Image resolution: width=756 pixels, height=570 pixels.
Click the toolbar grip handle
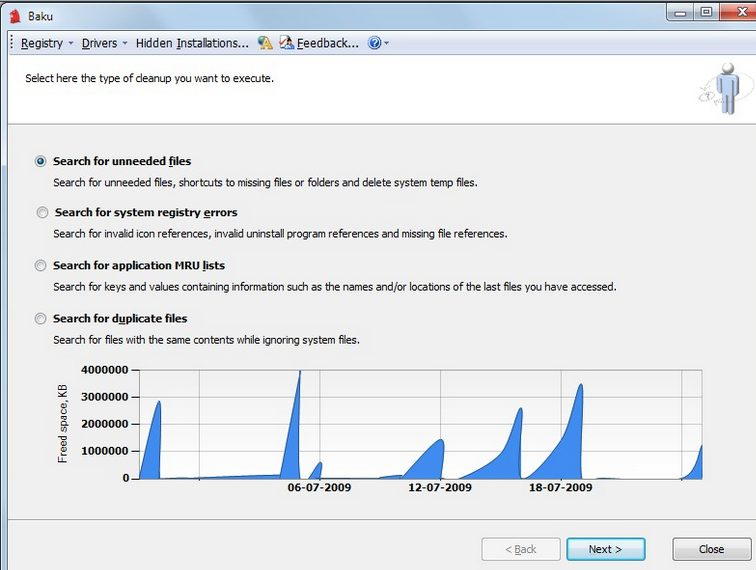pyautogui.click(x=12, y=43)
